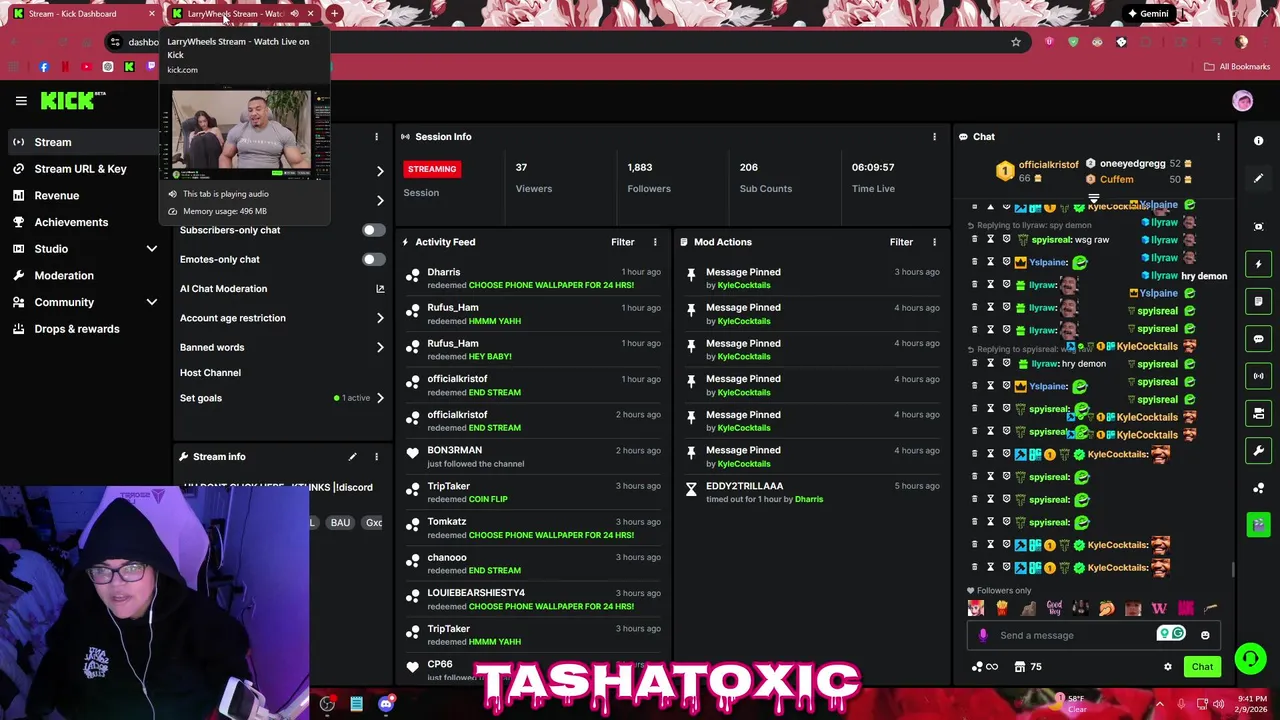
Task: Insert the pink W emote
Action: (x=1159, y=608)
